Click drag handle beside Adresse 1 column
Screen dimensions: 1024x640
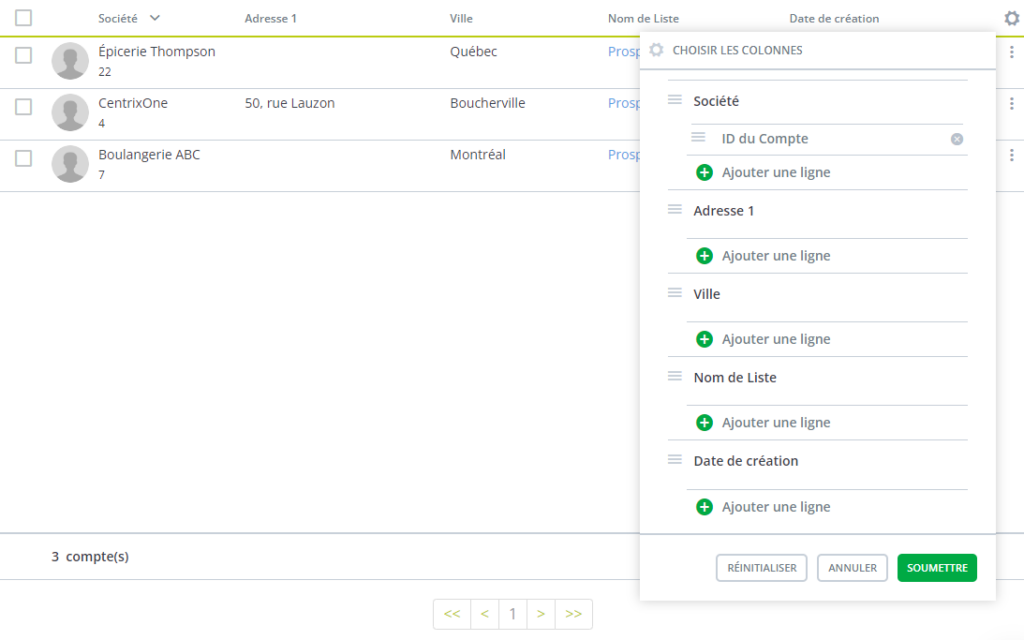(x=675, y=210)
